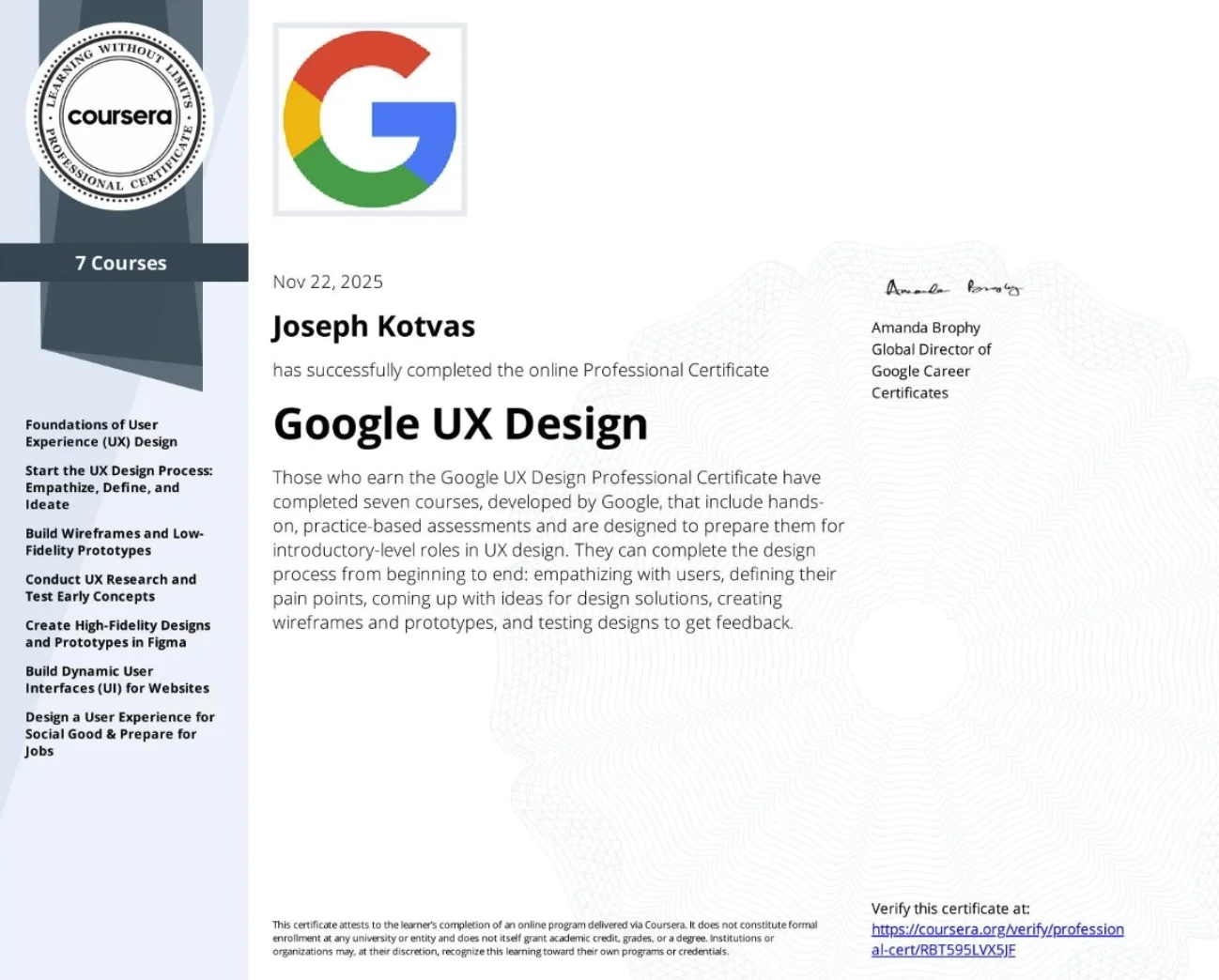Click the name "Joseph Kotvas"
Image resolution: width=1219 pixels, height=980 pixels.
(373, 326)
